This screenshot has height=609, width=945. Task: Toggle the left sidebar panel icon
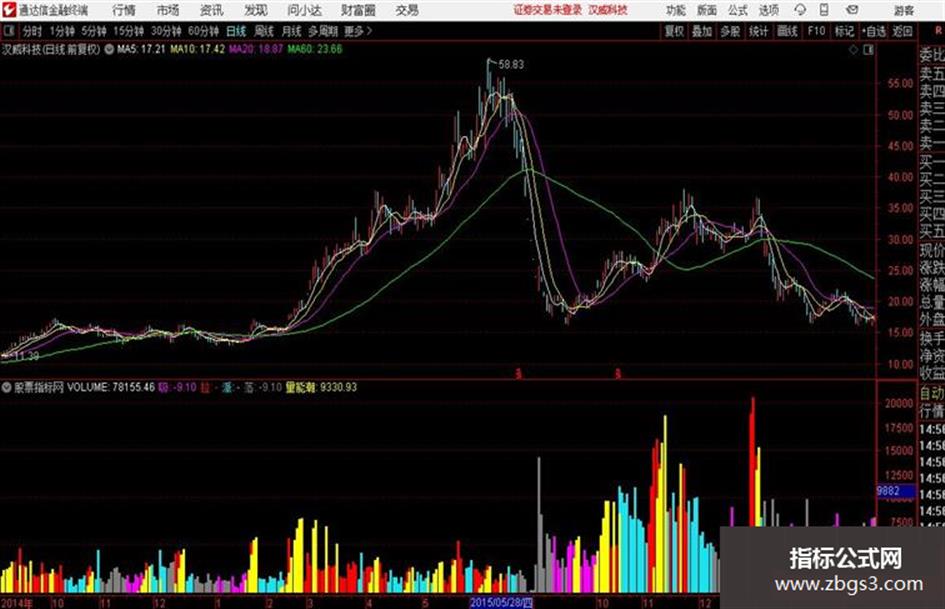pyautogui.click(x=8, y=30)
